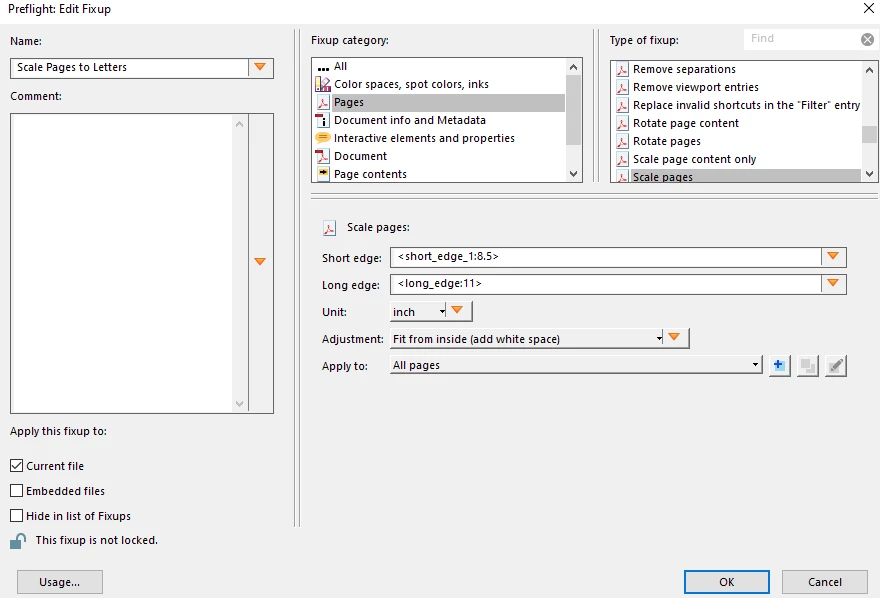Click the Comment box scrollbar down arrow
The image size is (880, 598).
[240, 404]
